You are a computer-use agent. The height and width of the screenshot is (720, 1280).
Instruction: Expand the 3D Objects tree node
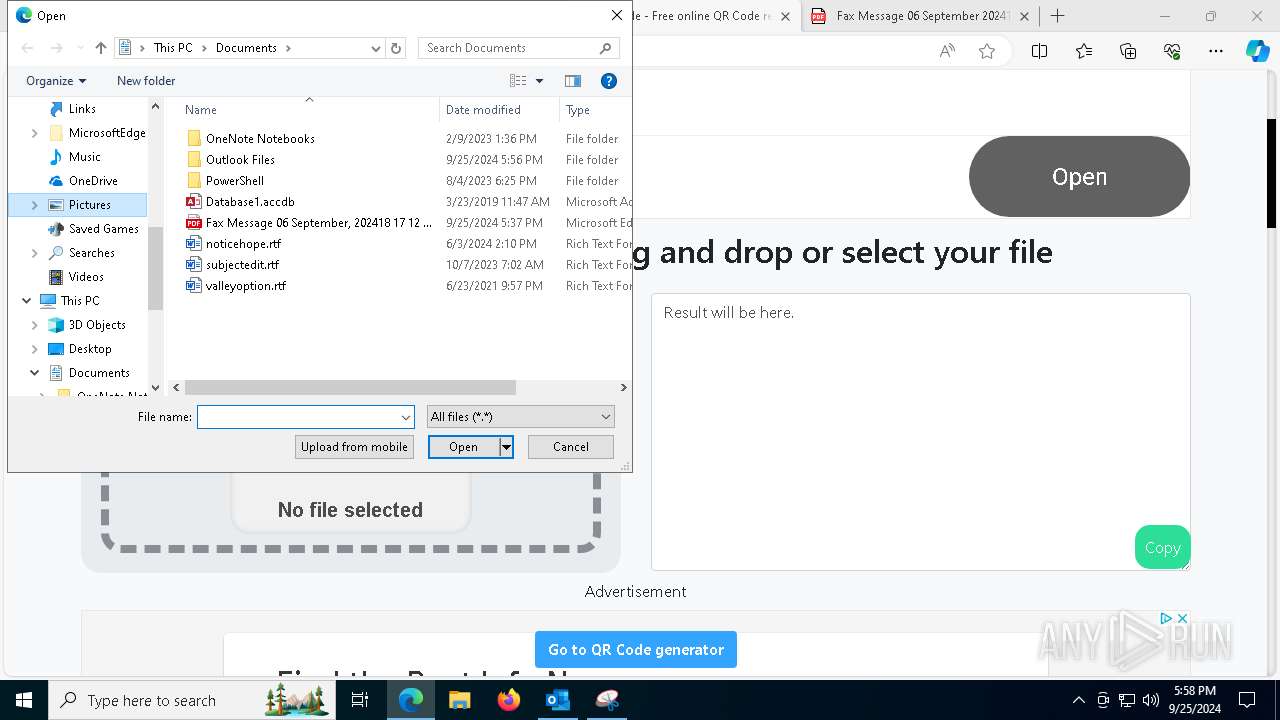pos(35,325)
